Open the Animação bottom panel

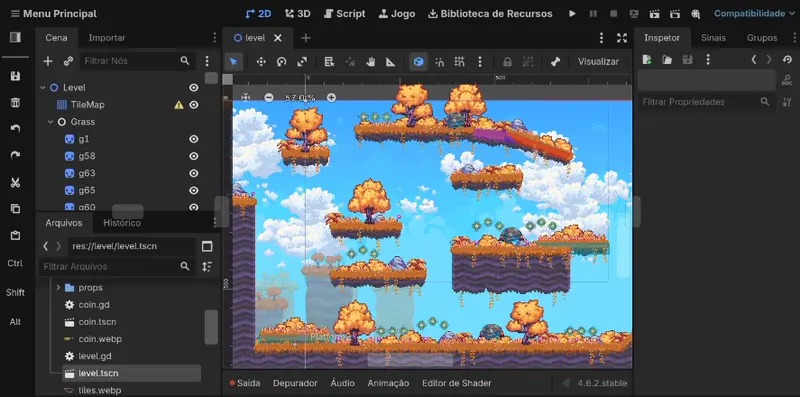(388, 383)
